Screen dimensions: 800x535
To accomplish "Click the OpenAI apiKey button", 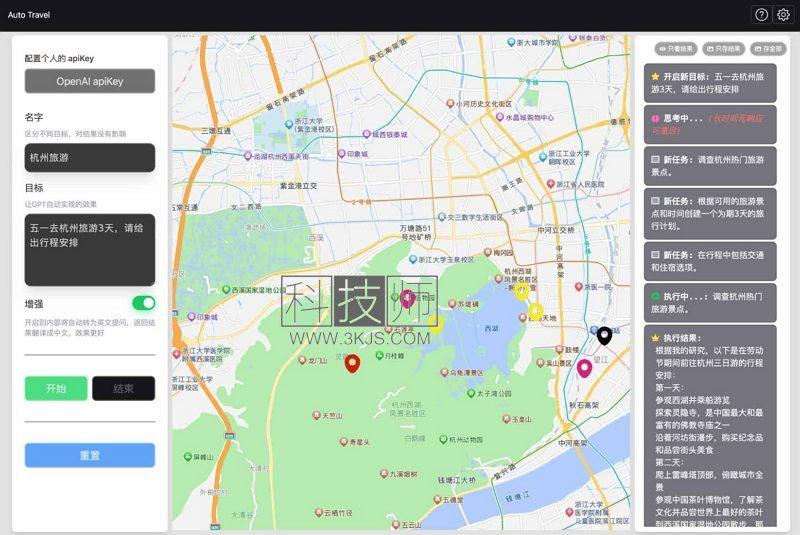I will [x=90, y=81].
